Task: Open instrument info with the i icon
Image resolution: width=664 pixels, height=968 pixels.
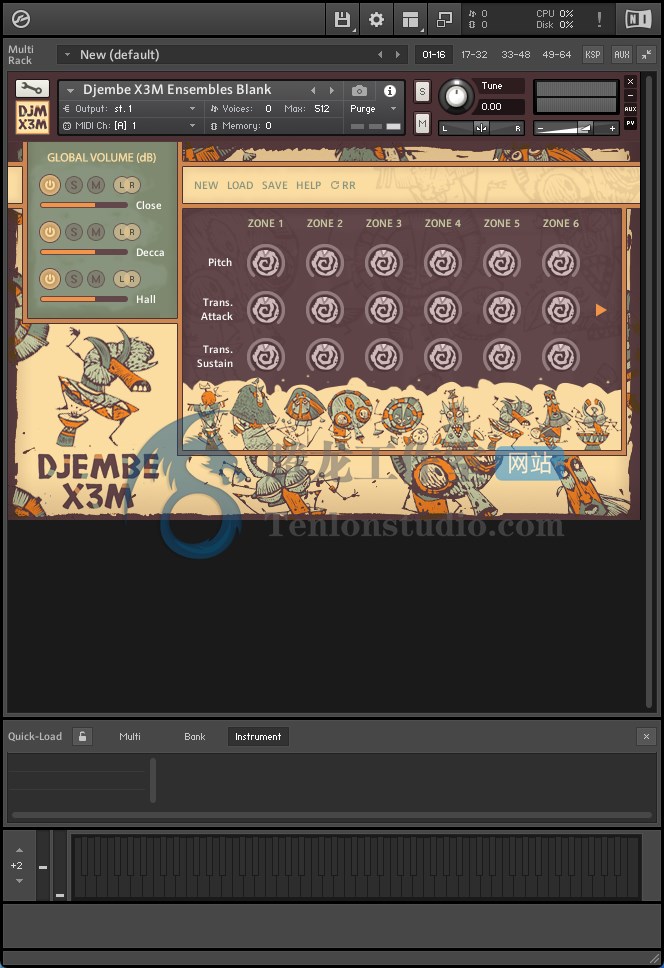Action: click(390, 91)
